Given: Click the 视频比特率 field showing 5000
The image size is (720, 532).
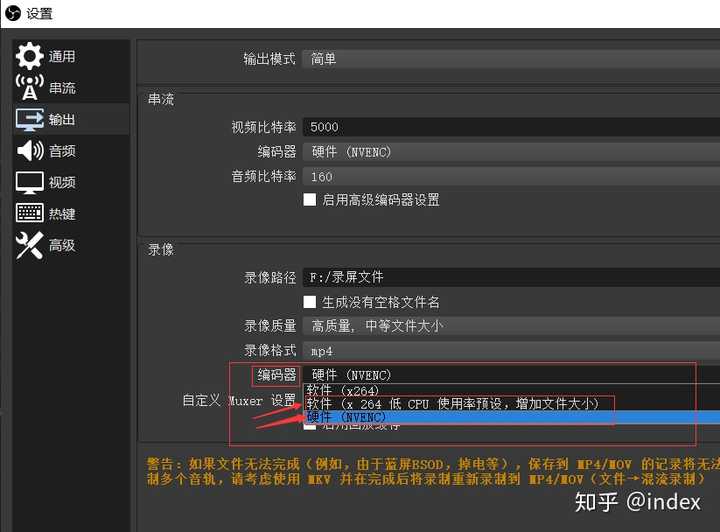Looking at the screenshot, I should point(511,127).
